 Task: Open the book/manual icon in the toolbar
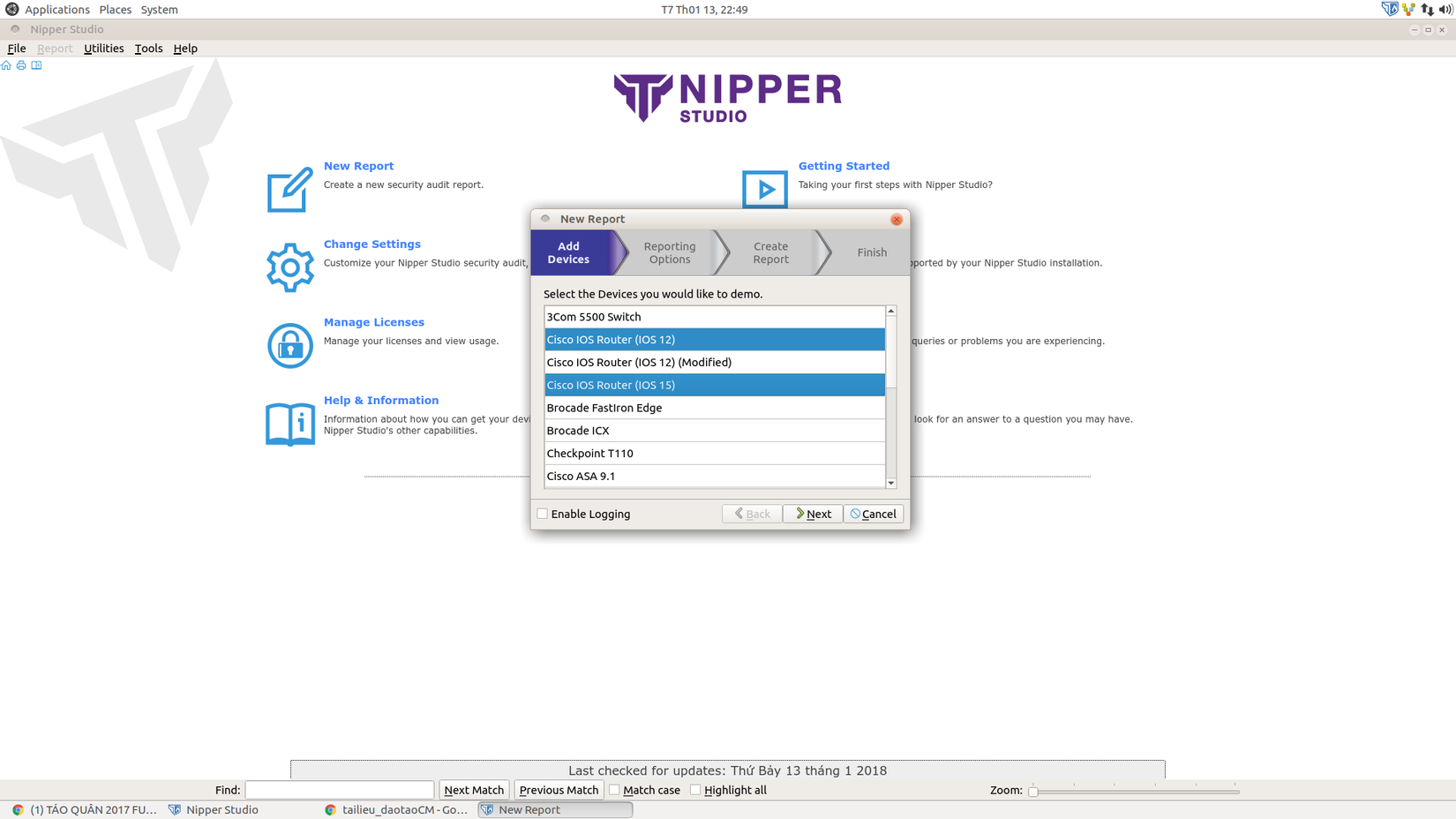(36, 65)
